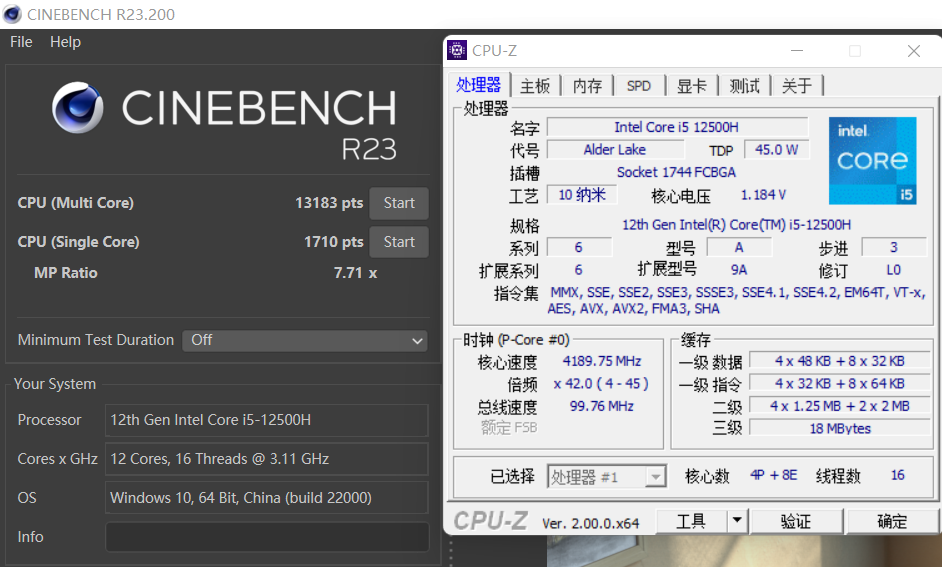Image resolution: width=942 pixels, height=567 pixels.
Task: Click the TDP value 45.0 W
Action: pyautogui.click(x=777, y=150)
